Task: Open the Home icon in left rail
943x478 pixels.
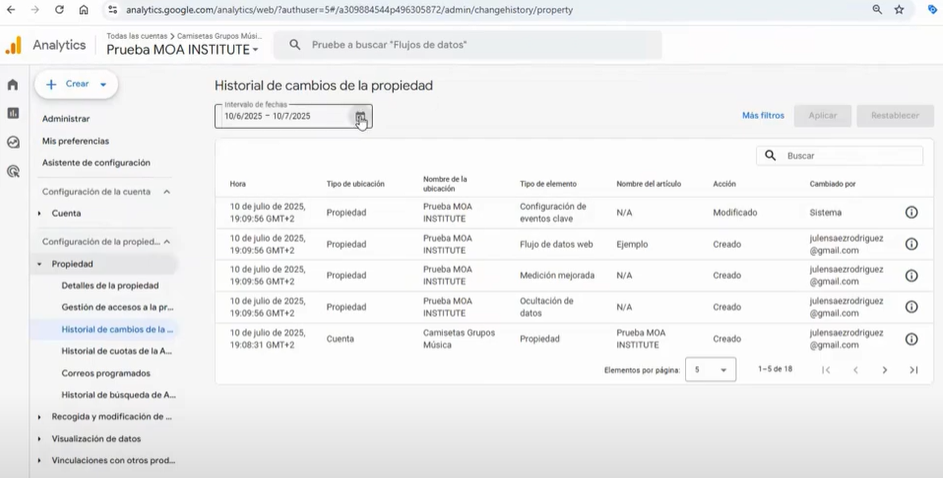Action: point(13,85)
